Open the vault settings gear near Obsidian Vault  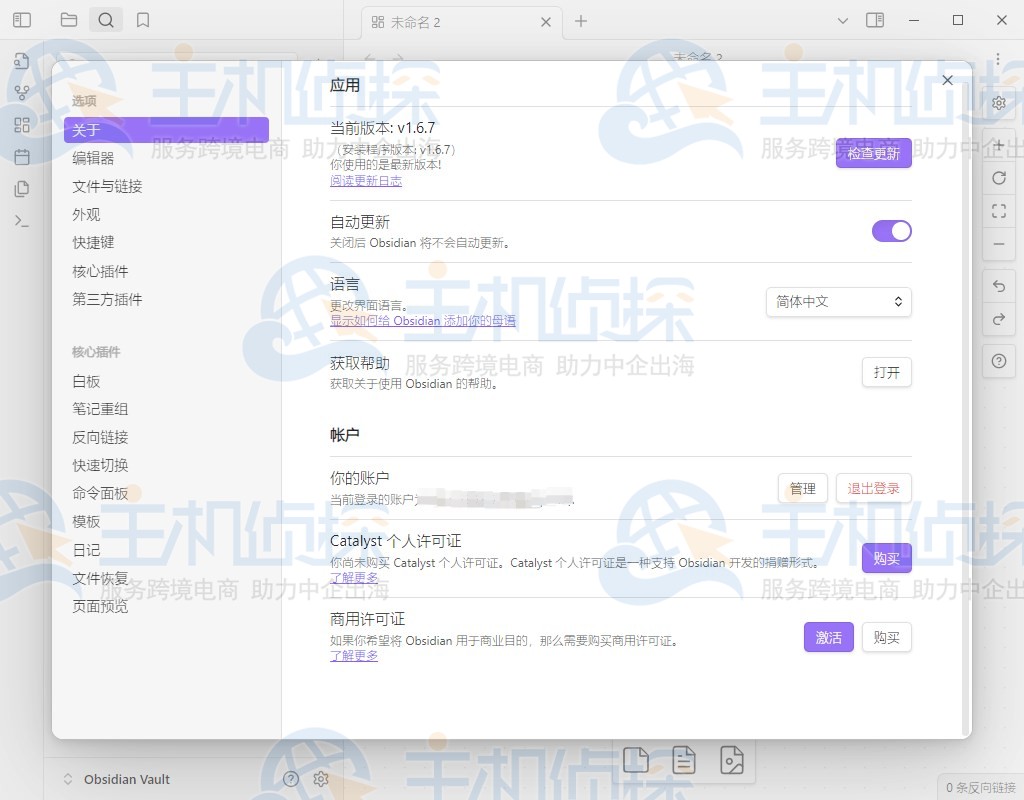(321, 779)
